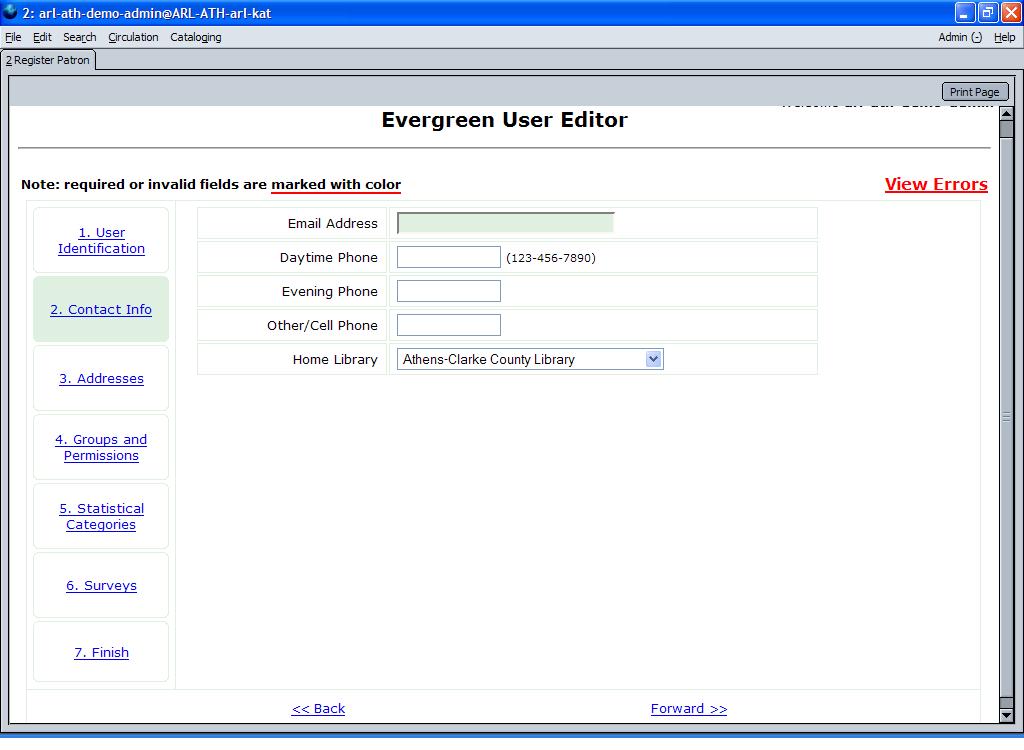The image size is (1024, 750).
Task: Open Statistical Categories section
Action: tap(101, 517)
